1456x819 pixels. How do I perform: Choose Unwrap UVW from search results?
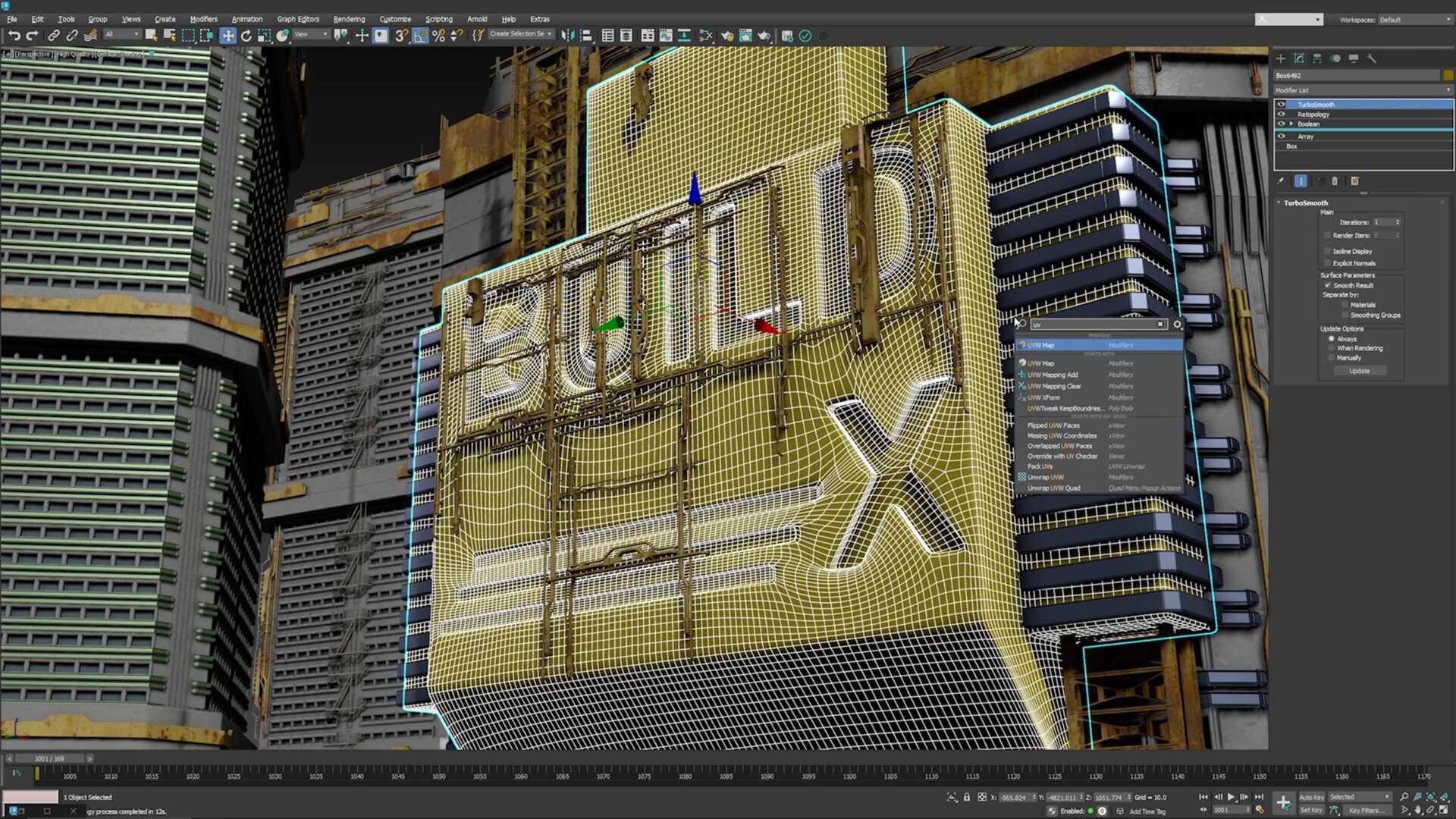coord(1046,478)
